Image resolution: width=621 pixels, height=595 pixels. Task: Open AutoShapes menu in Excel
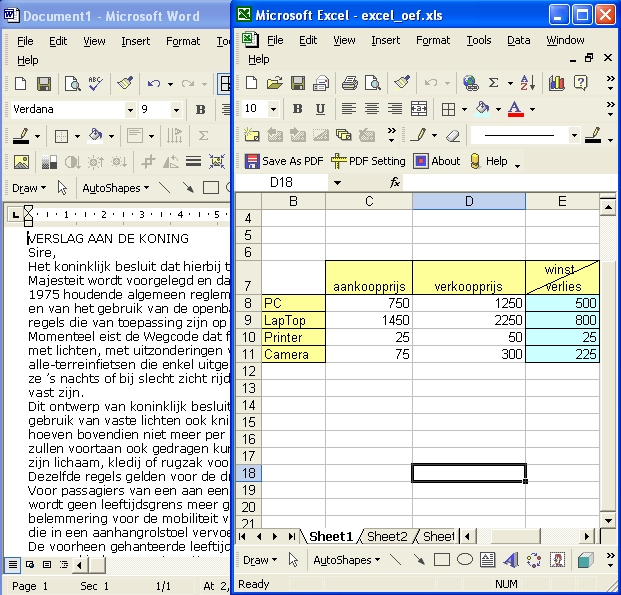click(x=347, y=560)
